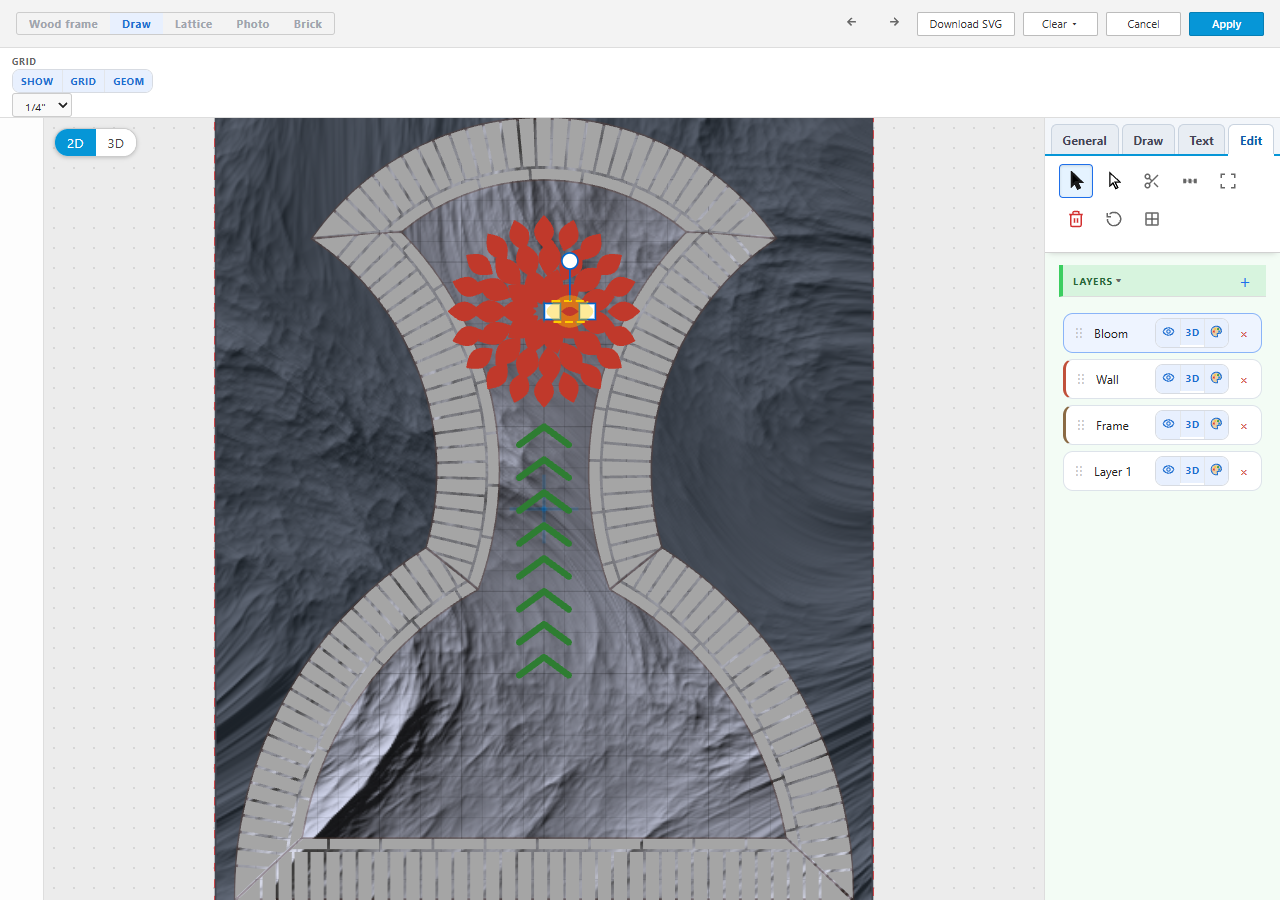Toggle grid SHOW option
Viewport: 1280px width, 900px height.
pos(37,82)
